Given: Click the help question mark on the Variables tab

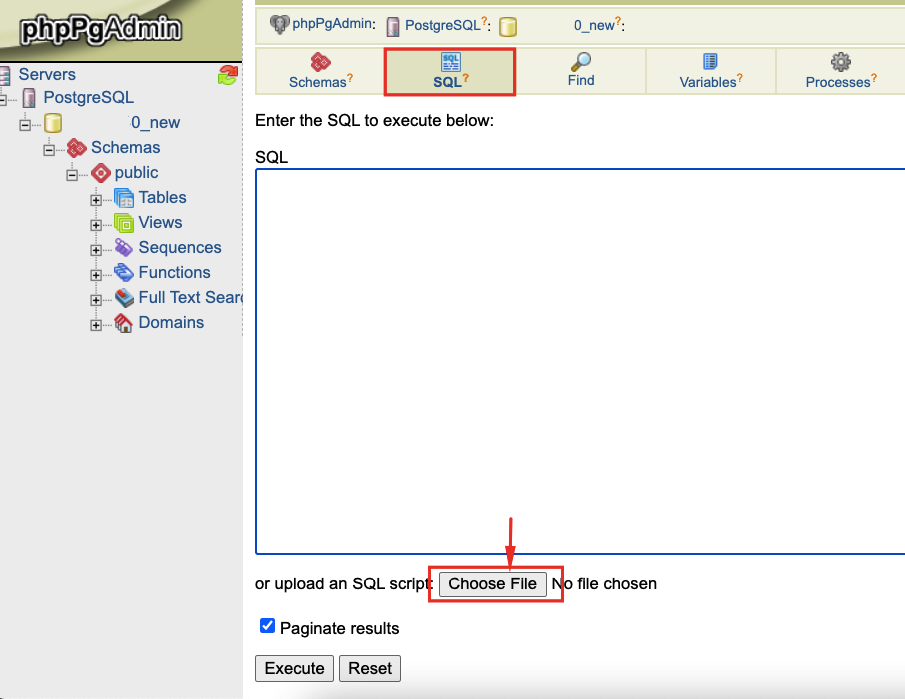Looking at the screenshot, I should (740, 77).
